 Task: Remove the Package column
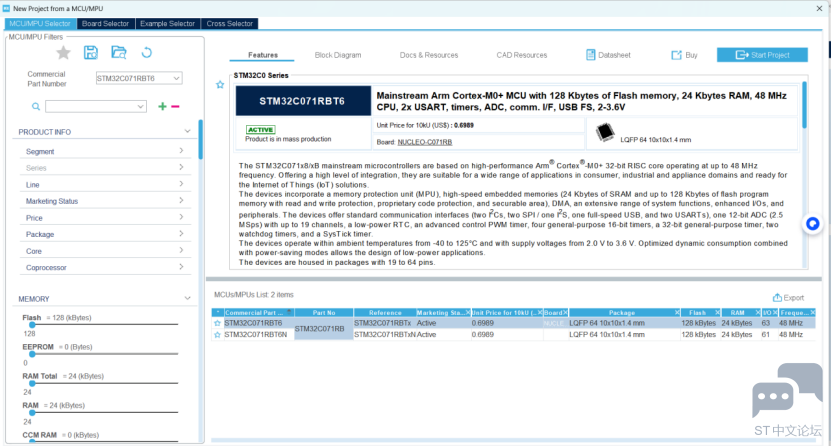[677, 313]
